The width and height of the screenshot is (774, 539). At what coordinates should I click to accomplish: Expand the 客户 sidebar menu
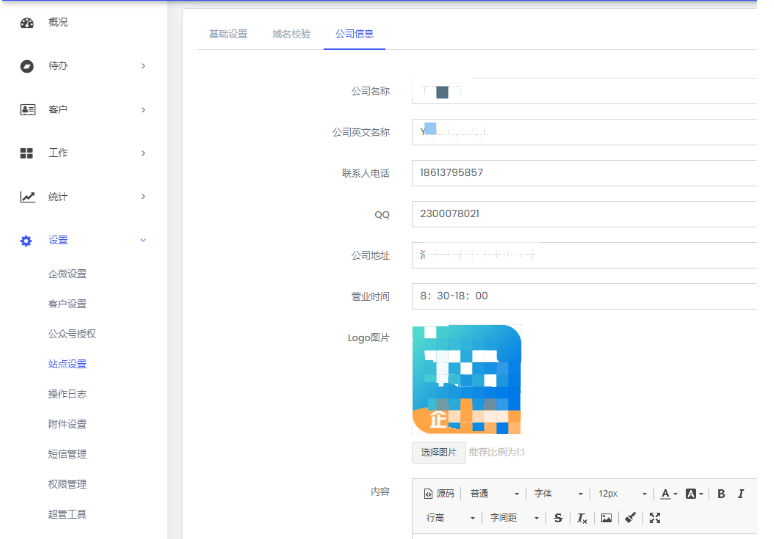click(84, 109)
